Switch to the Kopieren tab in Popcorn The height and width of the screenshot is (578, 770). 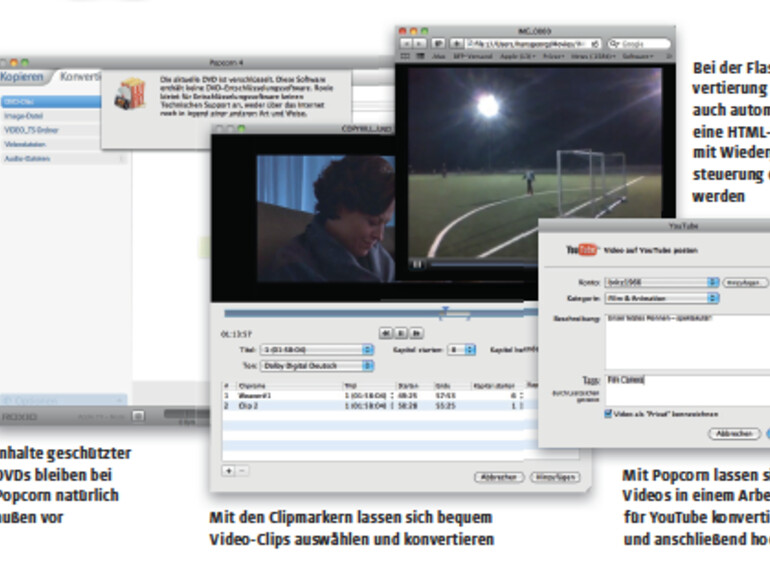point(23,77)
